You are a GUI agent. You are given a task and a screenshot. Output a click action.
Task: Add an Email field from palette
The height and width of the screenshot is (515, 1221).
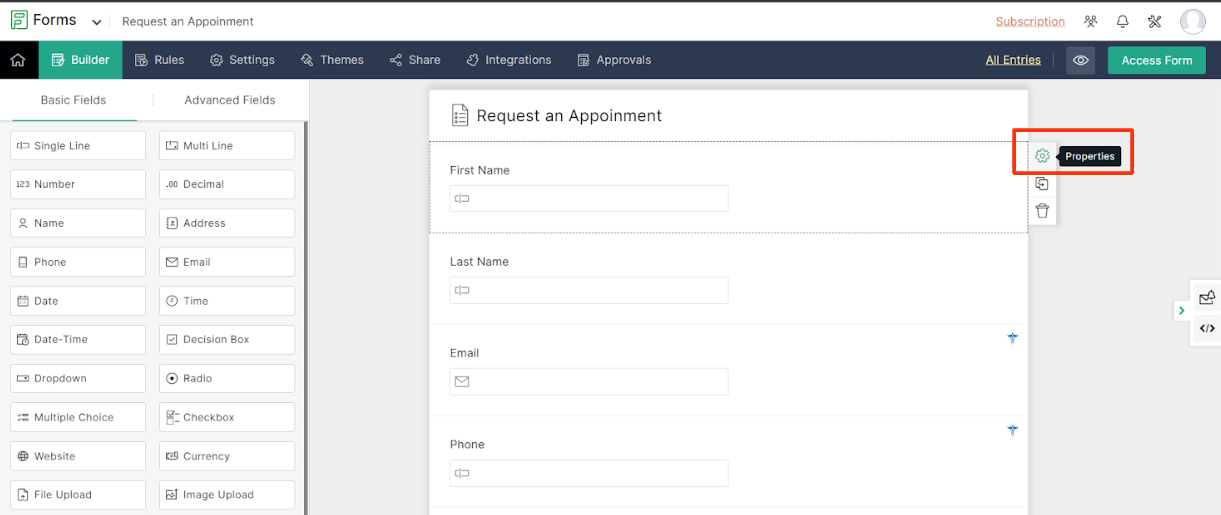tap(227, 262)
